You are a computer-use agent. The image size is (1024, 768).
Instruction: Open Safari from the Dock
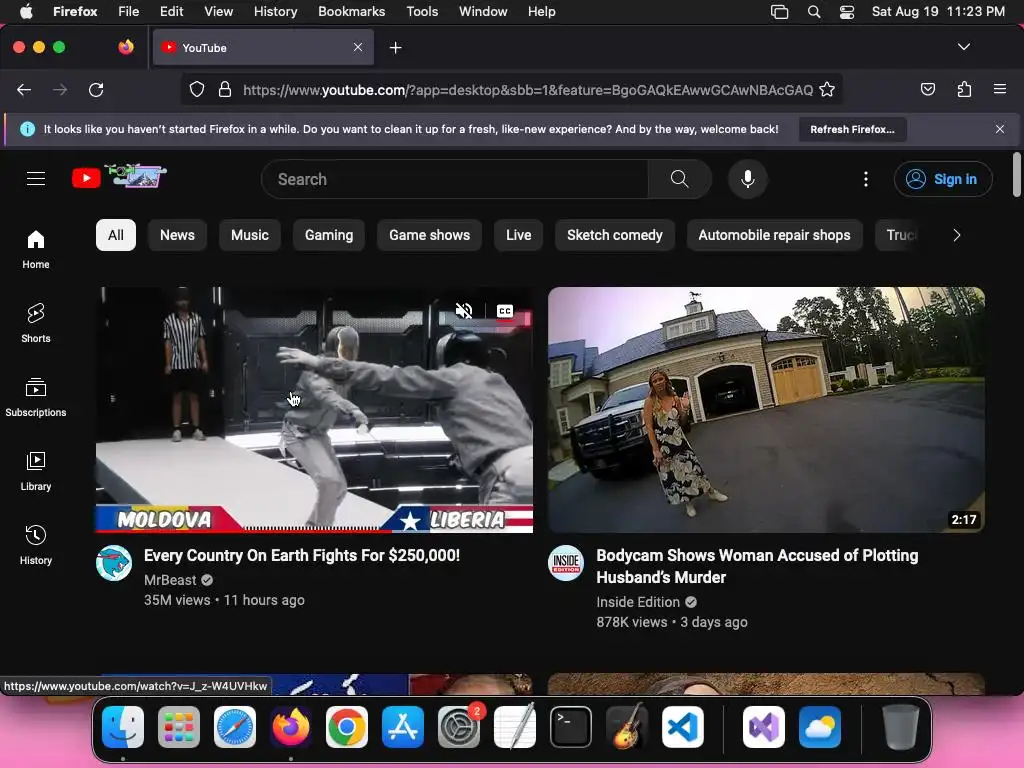click(x=235, y=727)
